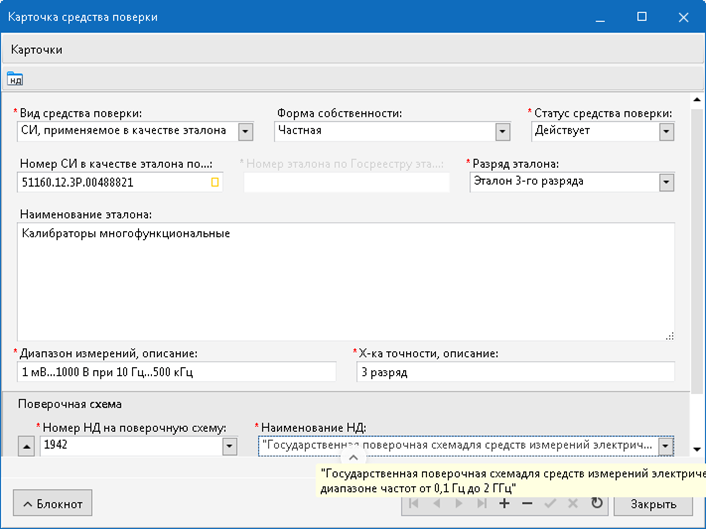Click the Частная ownership value

click(x=300, y=131)
